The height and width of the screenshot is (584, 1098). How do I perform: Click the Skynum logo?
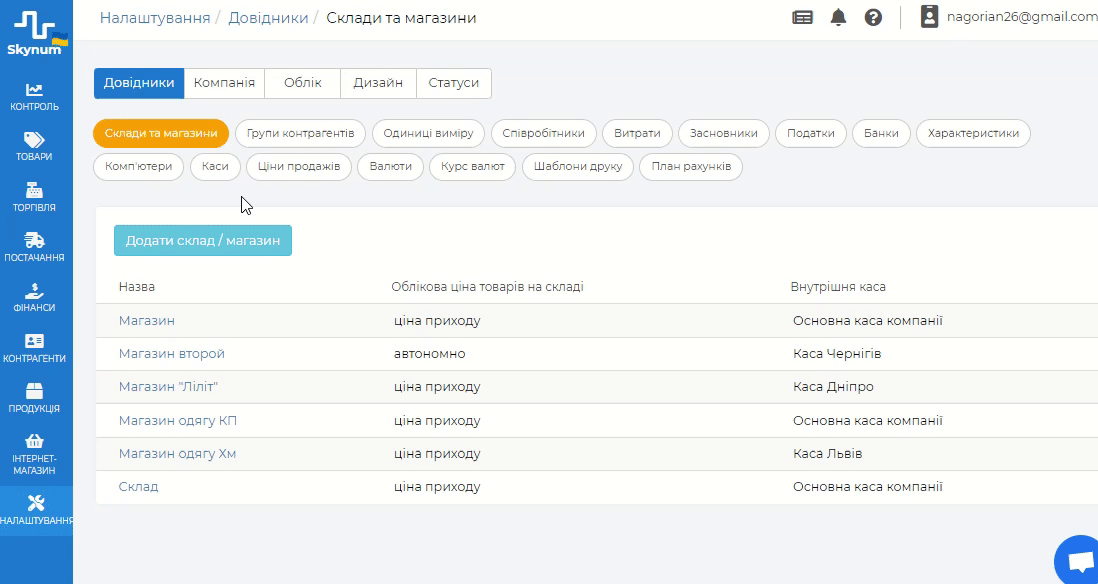click(x=36, y=33)
